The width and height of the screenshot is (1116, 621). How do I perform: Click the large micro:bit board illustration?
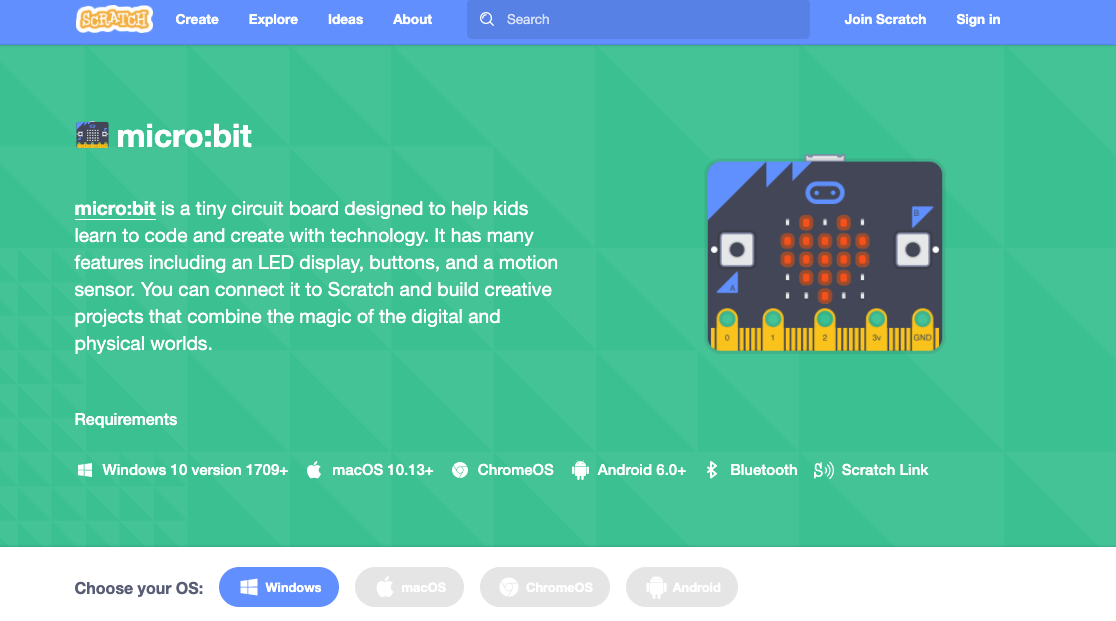coord(824,255)
